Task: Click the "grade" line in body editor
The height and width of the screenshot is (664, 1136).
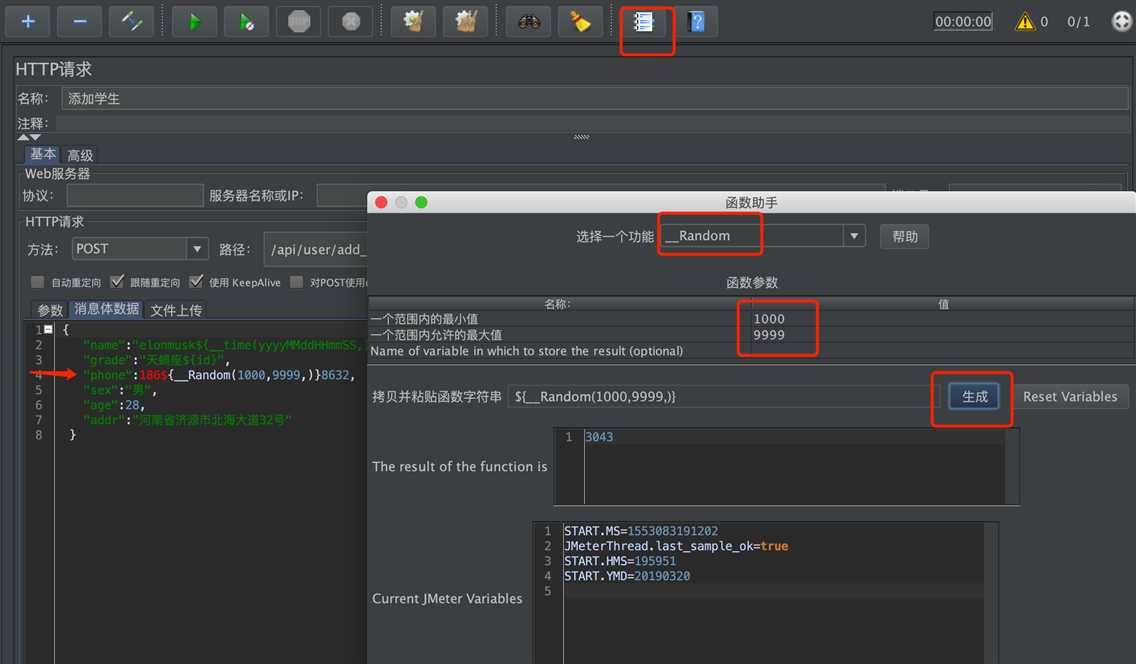Action: (156, 360)
